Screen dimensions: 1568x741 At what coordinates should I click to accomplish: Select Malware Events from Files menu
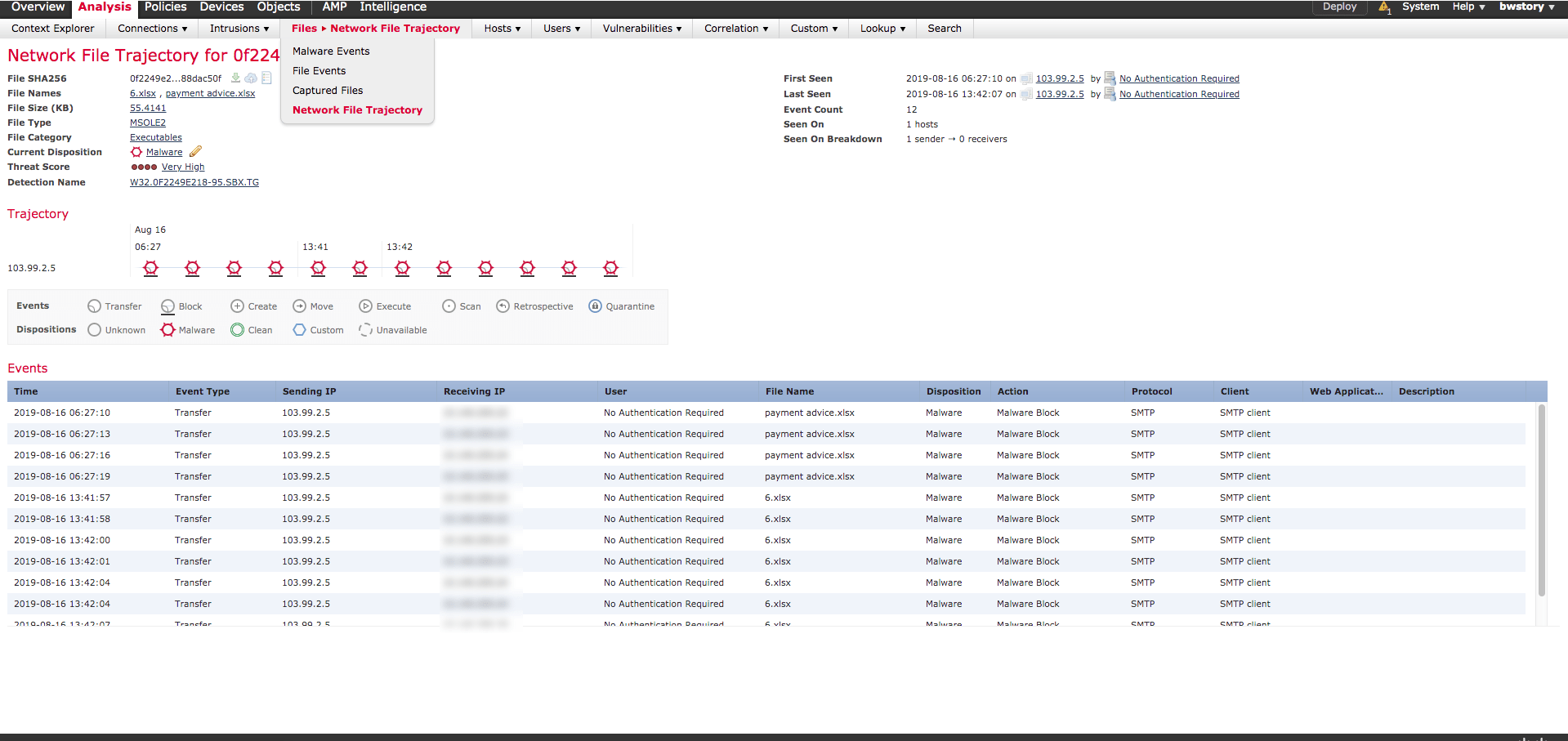[x=331, y=51]
